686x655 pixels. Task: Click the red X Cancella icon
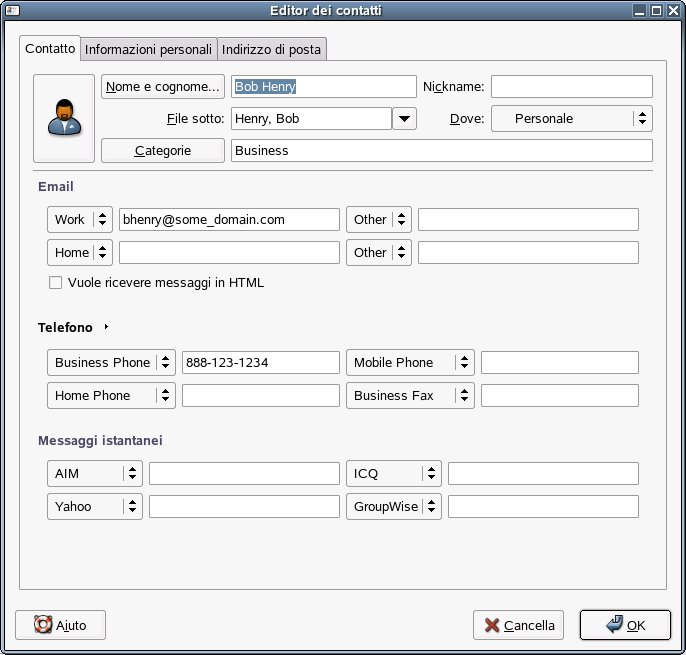492,625
